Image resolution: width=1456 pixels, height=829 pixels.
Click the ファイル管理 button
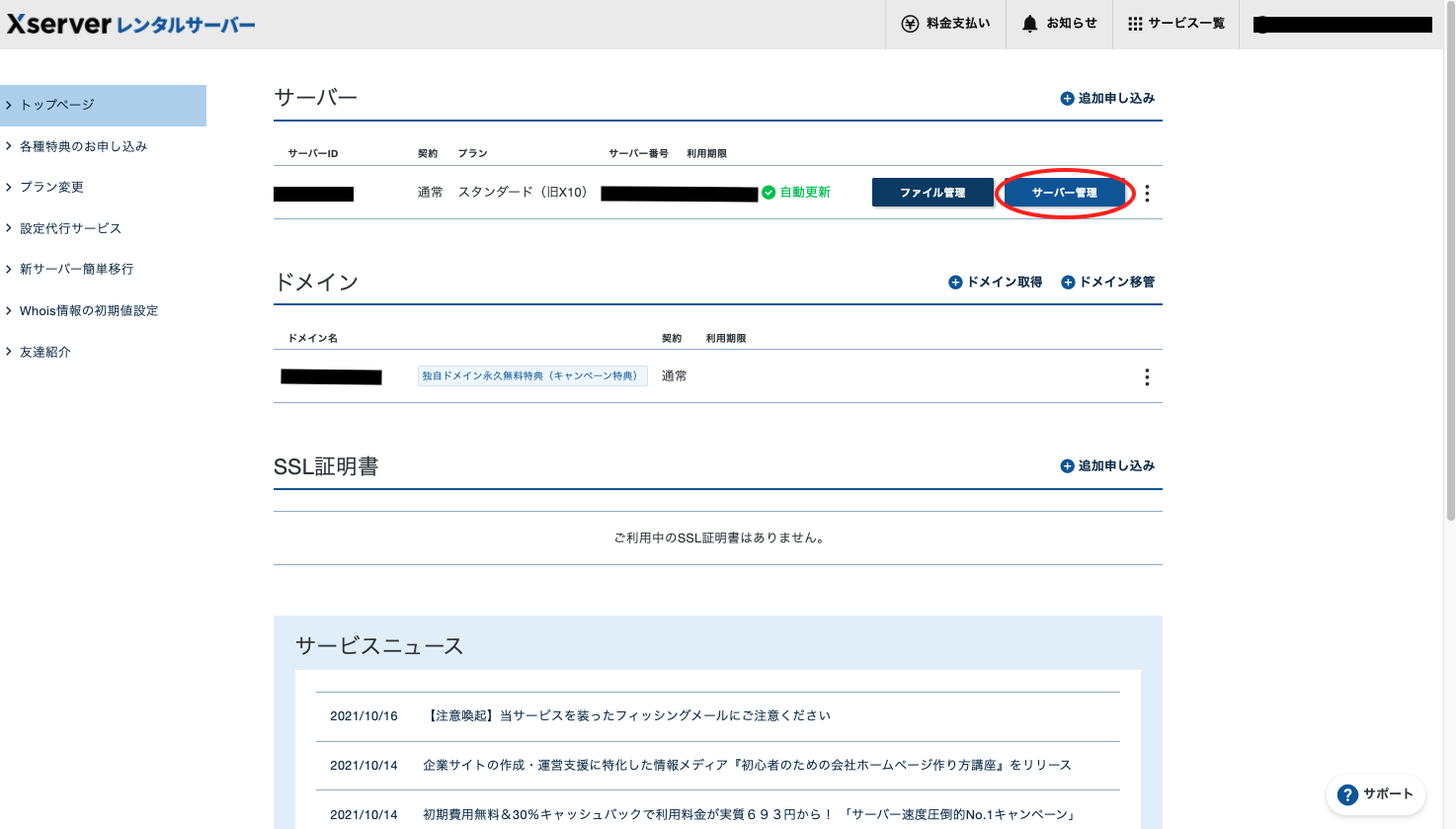click(x=932, y=193)
